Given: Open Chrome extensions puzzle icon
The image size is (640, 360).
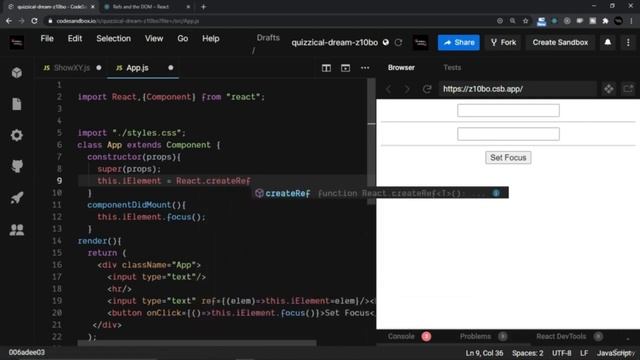Looking at the screenshot, I should tap(605, 21).
